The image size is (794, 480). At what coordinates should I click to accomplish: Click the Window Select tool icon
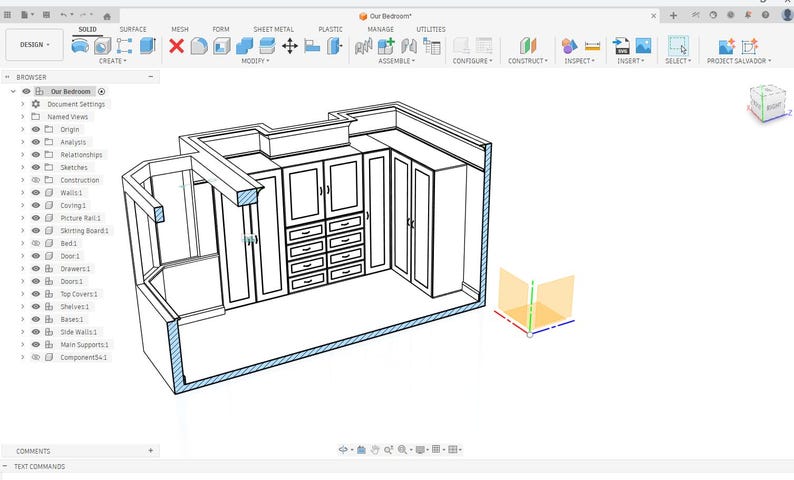(678, 46)
